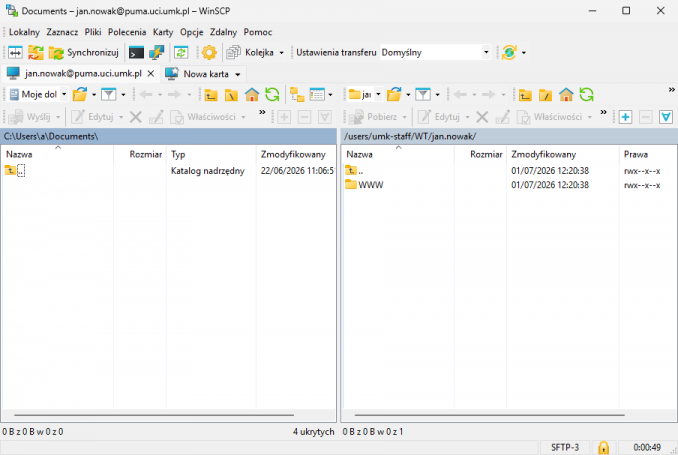Click the local path C:\Users\a\Documents\ bar

point(169,136)
